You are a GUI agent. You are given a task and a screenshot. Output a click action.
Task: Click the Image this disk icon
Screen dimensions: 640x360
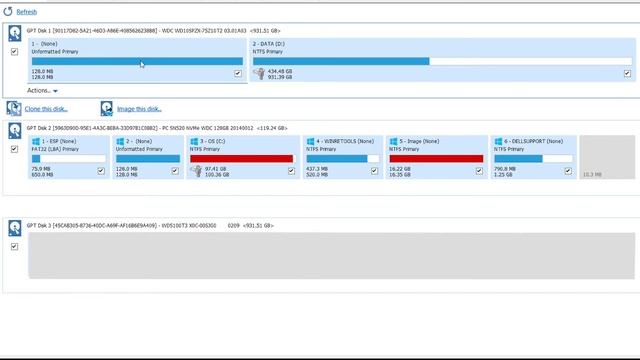pyautogui.click(x=107, y=109)
